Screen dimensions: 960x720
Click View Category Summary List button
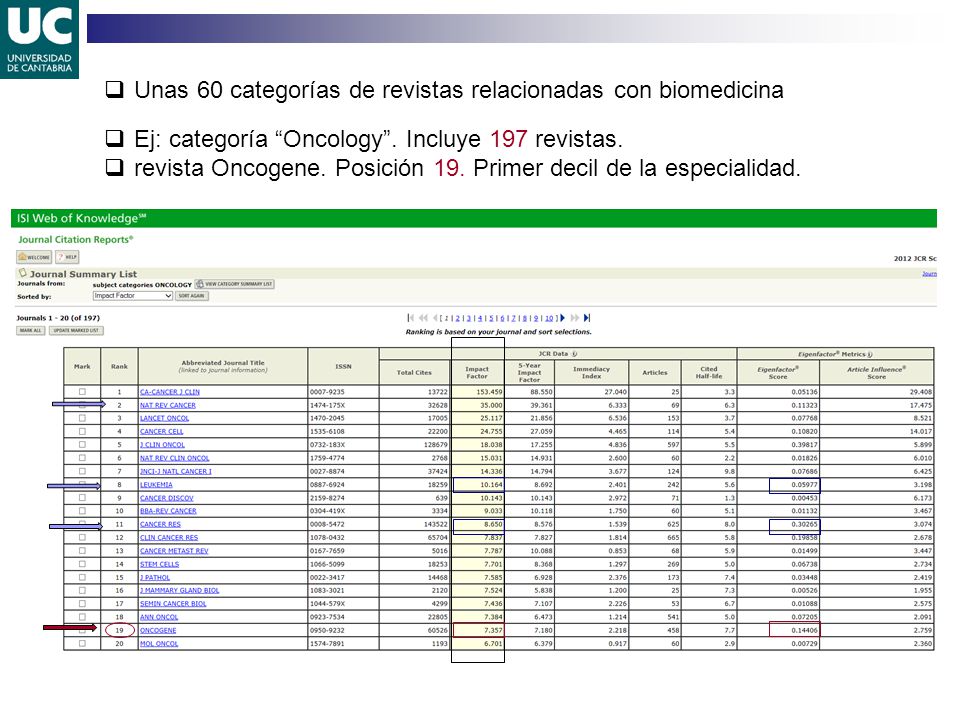tap(234, 284)
